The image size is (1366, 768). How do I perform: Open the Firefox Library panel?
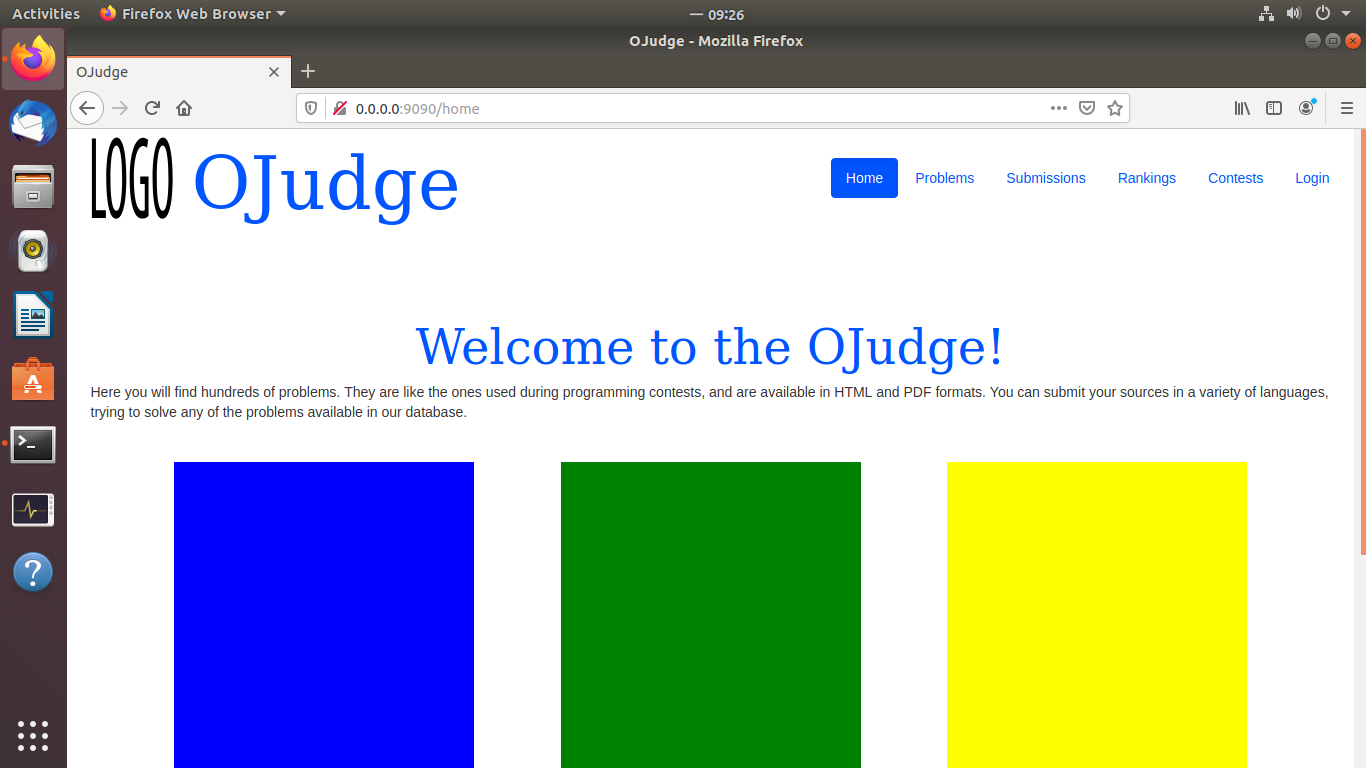1242,108
